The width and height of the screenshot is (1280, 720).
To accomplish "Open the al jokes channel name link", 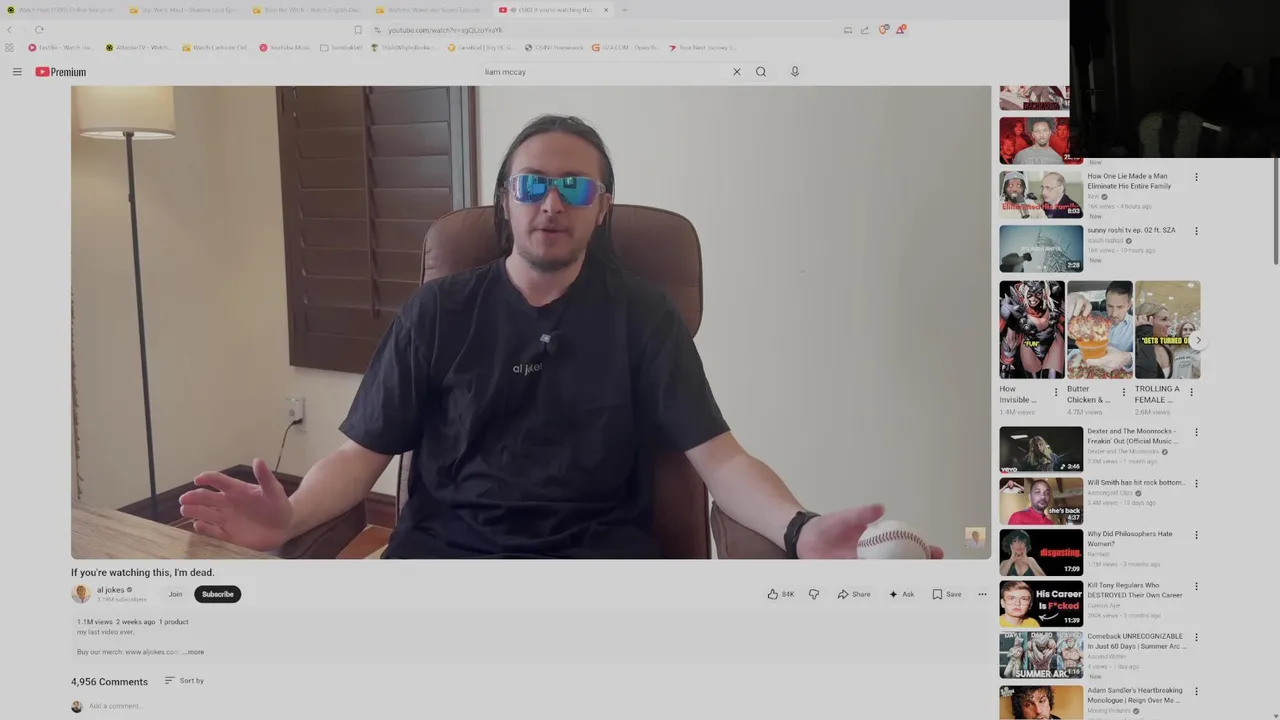I will click(x=111, y=590).
